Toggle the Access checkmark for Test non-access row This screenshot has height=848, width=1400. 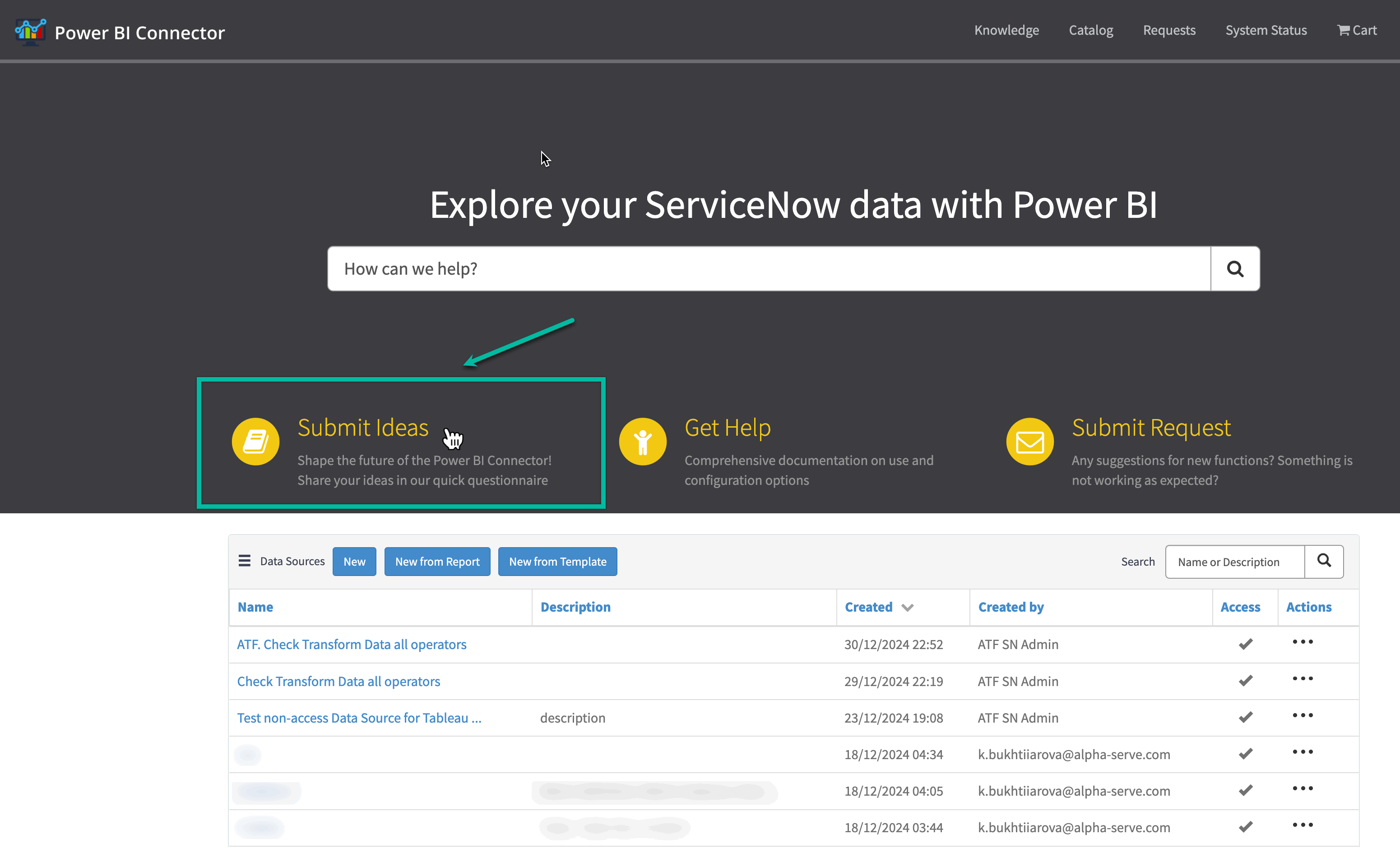tap(1246, 717)
